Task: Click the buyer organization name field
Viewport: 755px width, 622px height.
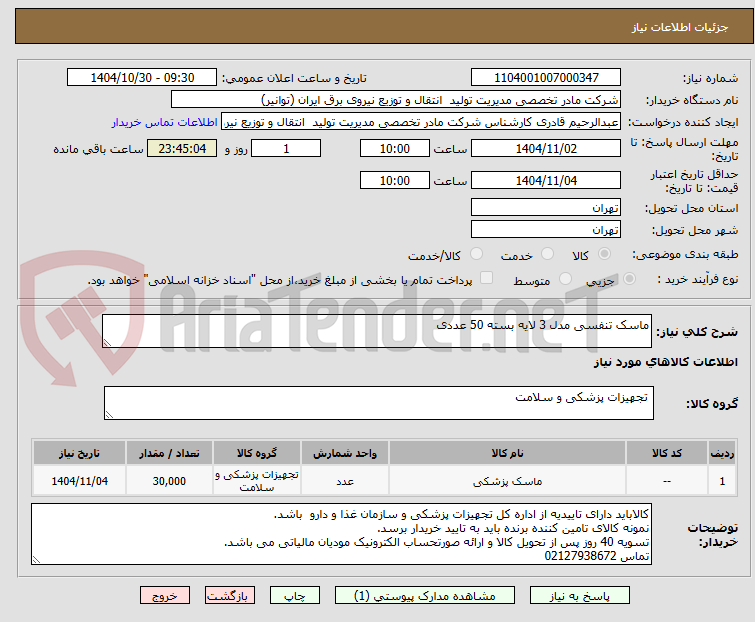Action: [x=396, y=100]
